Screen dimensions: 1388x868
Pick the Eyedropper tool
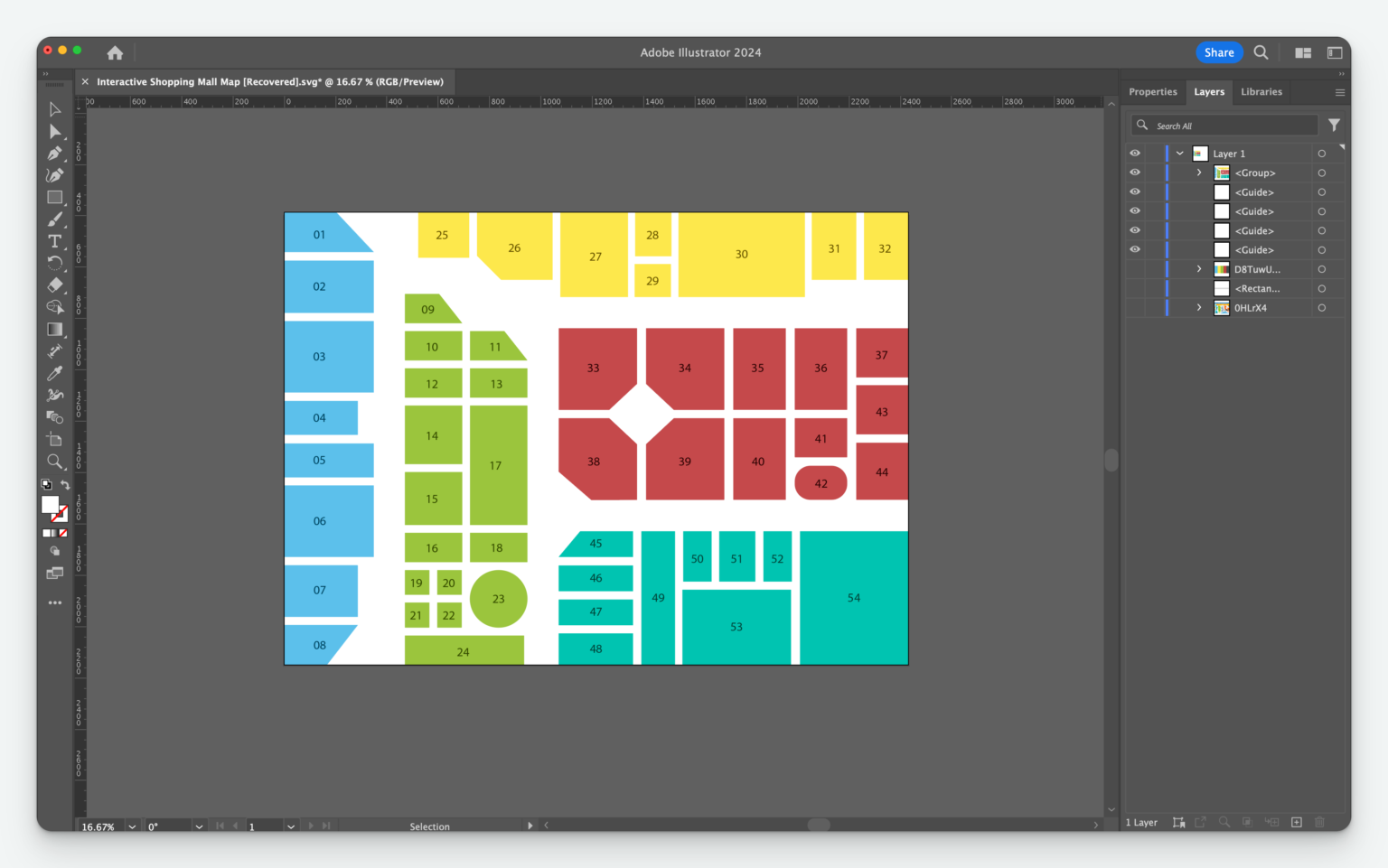[x=54, y=373]
